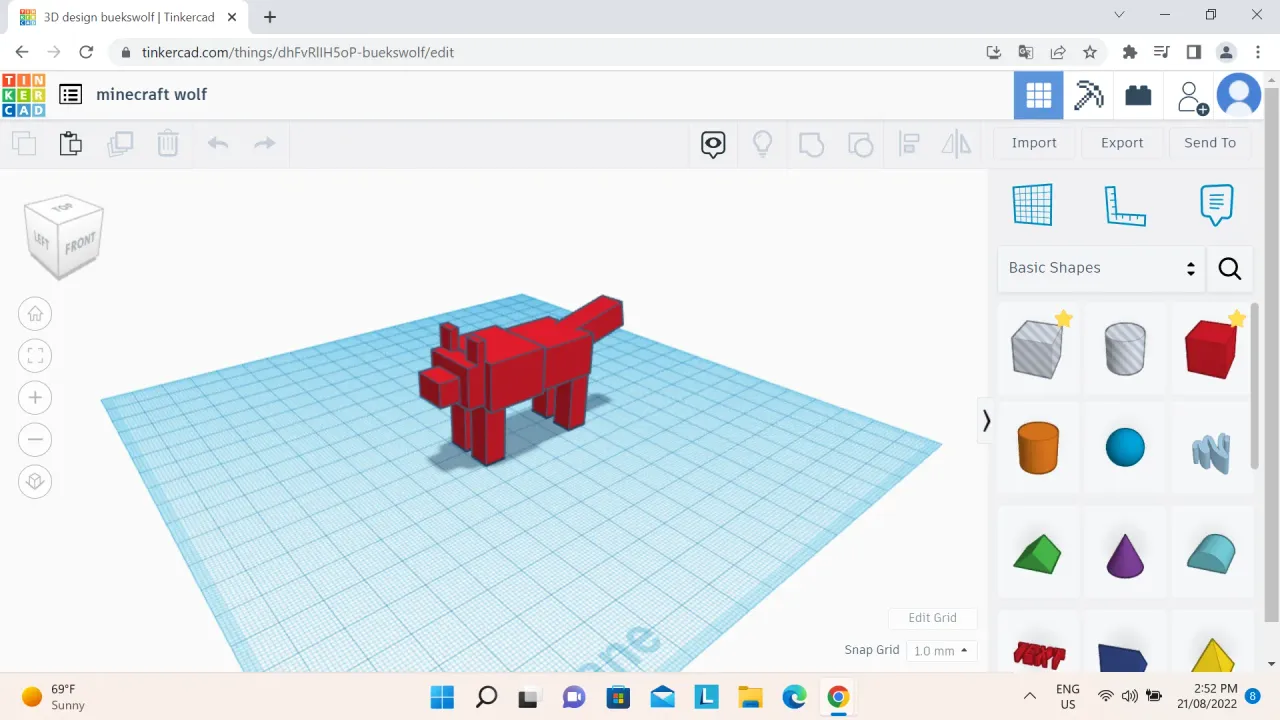This screenshot has width=1280, height=720.
Task: Pick the teal Round Roof shape
Action: click(x=1212, y=553)
